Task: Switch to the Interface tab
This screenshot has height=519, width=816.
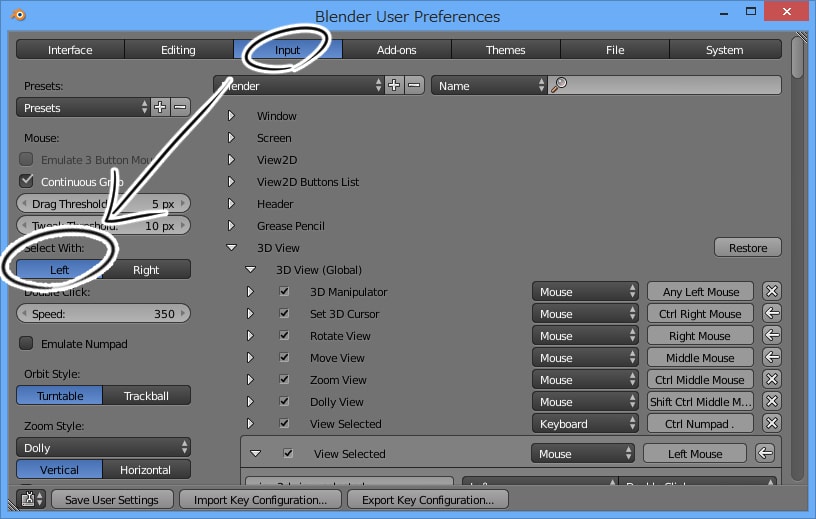Action: coord(70,49)
